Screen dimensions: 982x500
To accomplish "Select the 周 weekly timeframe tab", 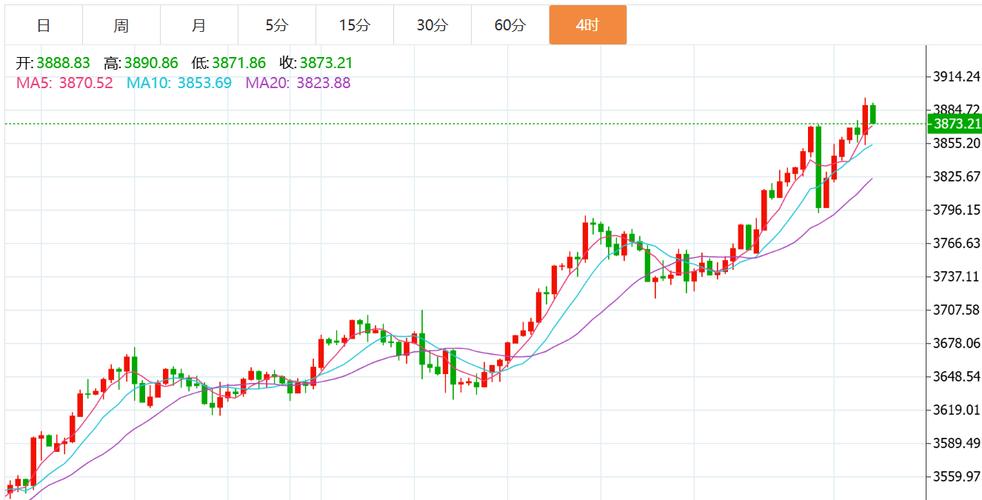I will click(x=120, y=25).
